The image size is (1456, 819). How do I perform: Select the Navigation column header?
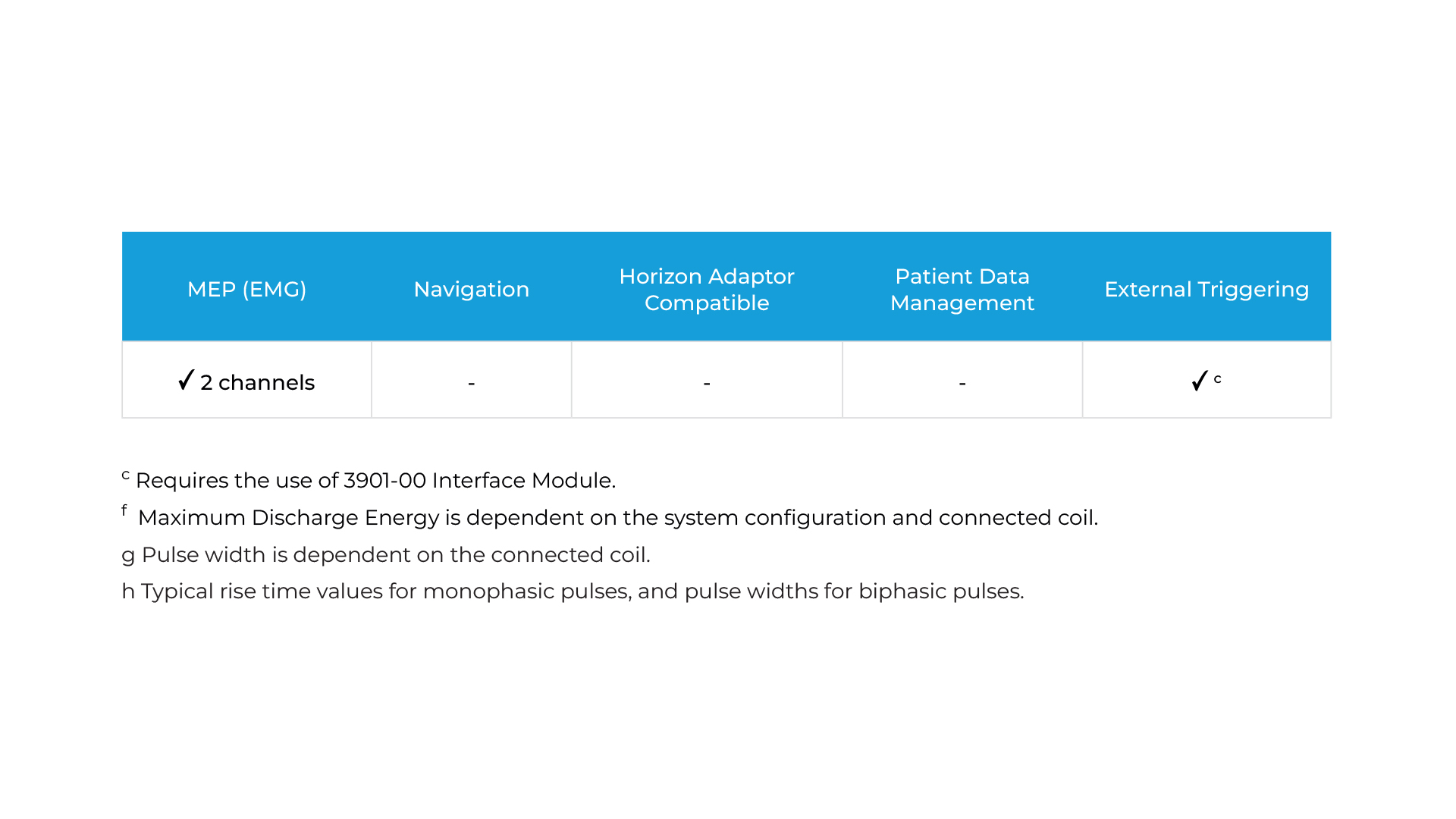471,289
